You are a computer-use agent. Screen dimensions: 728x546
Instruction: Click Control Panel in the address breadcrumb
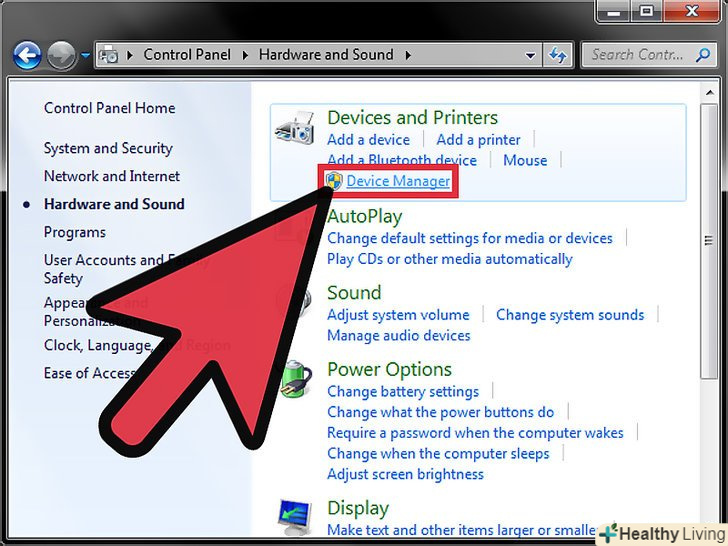[x=187, y=55]
